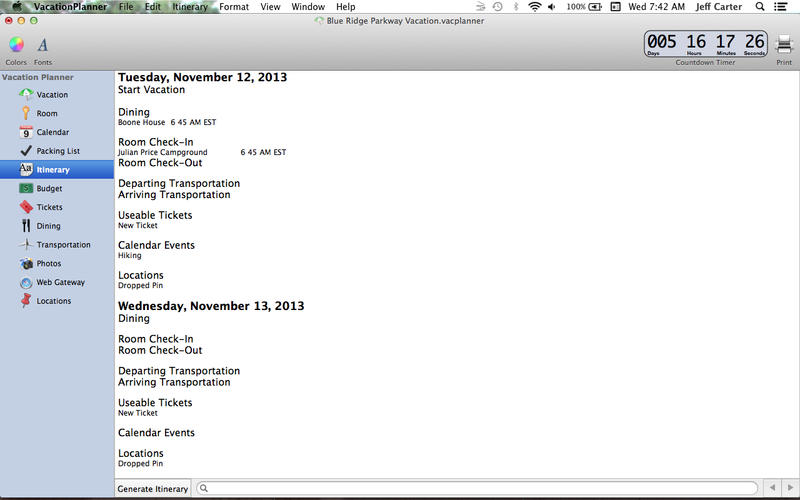Screen dimensions: 800x500
Task: Click Wednesday's Arriving Transportation line
Action: tap(174, 382)
